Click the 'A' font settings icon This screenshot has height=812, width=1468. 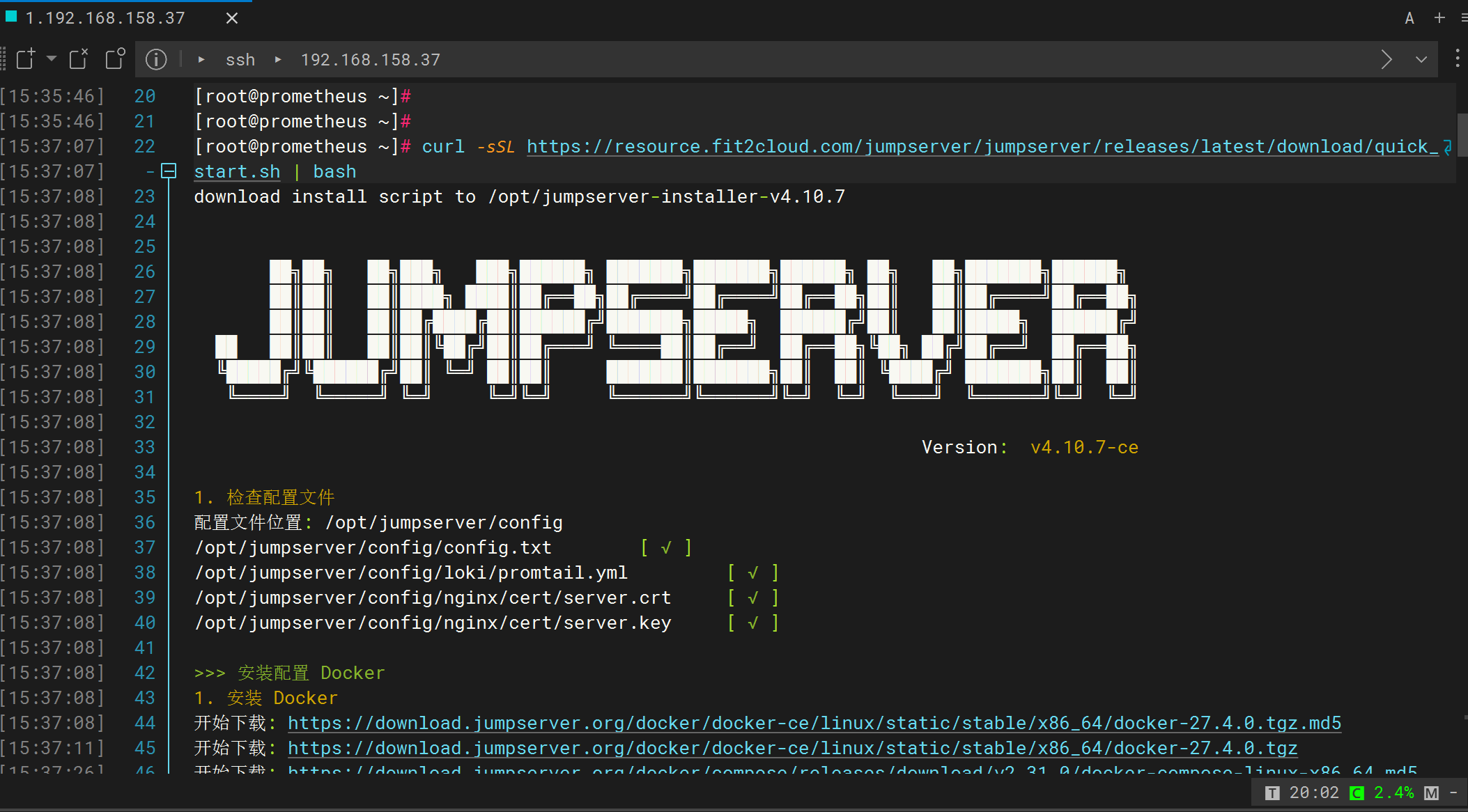1409,19
